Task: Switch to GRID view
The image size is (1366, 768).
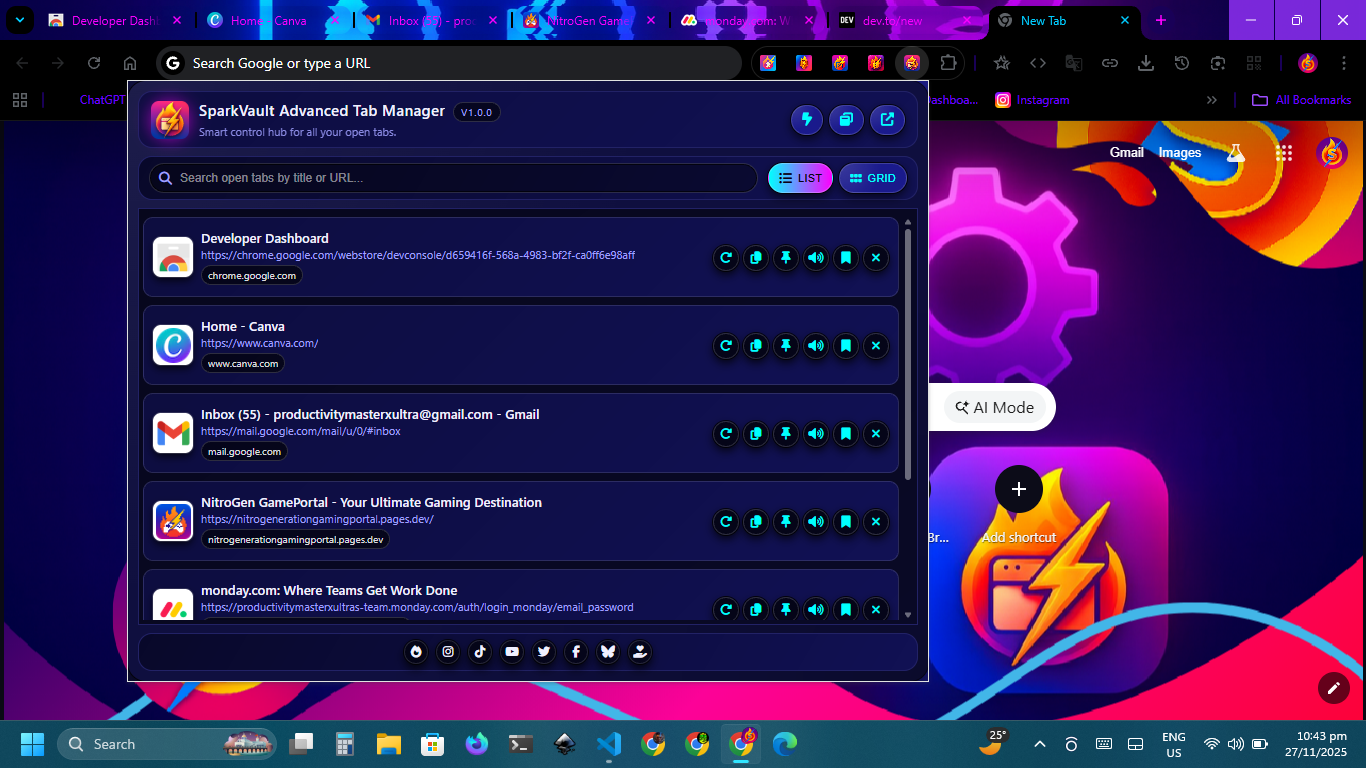Action: click(872, 178)
